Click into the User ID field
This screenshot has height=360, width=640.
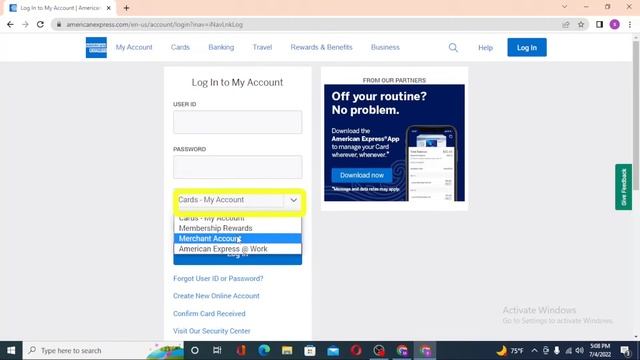click(x=238, y=122)
